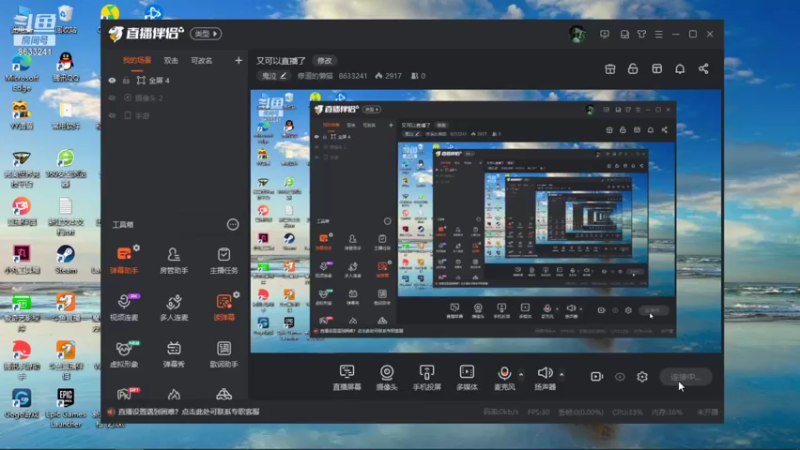Screen dimensions: 800x450
Task: Start 视频连麦 from the toolbox
Action: 124,307
